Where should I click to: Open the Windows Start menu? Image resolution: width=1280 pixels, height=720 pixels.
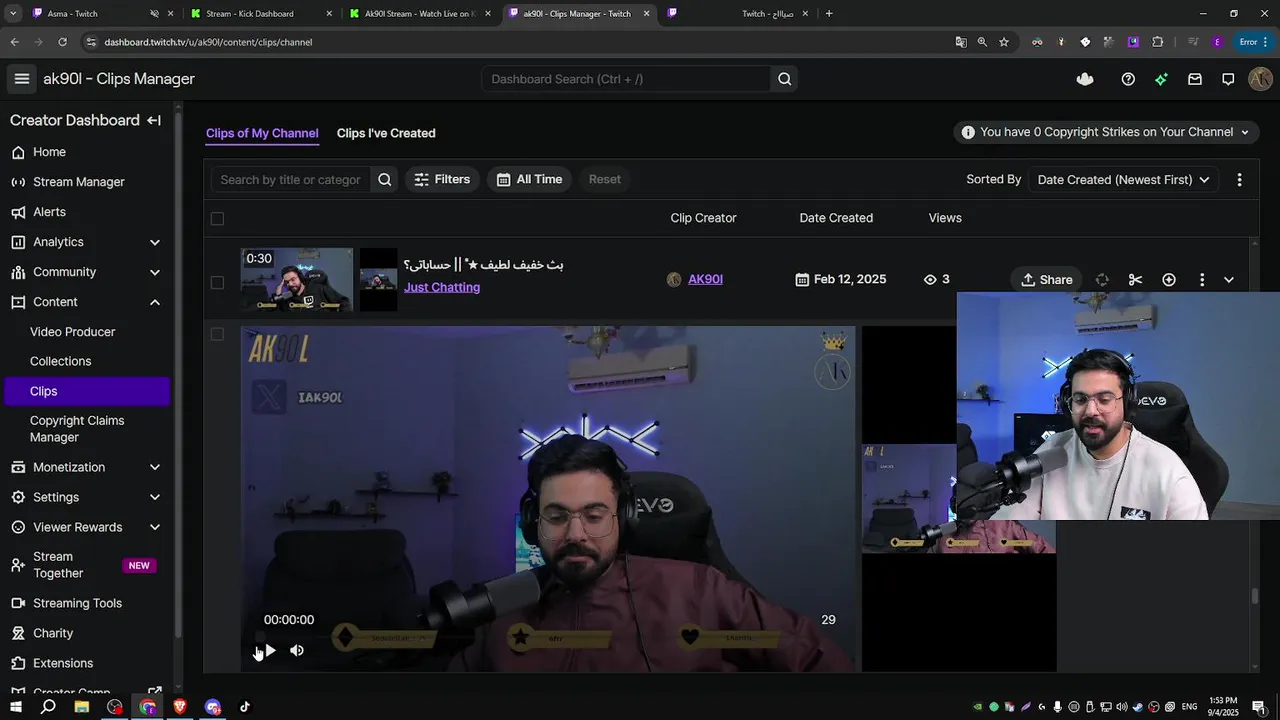pos(15,707)
